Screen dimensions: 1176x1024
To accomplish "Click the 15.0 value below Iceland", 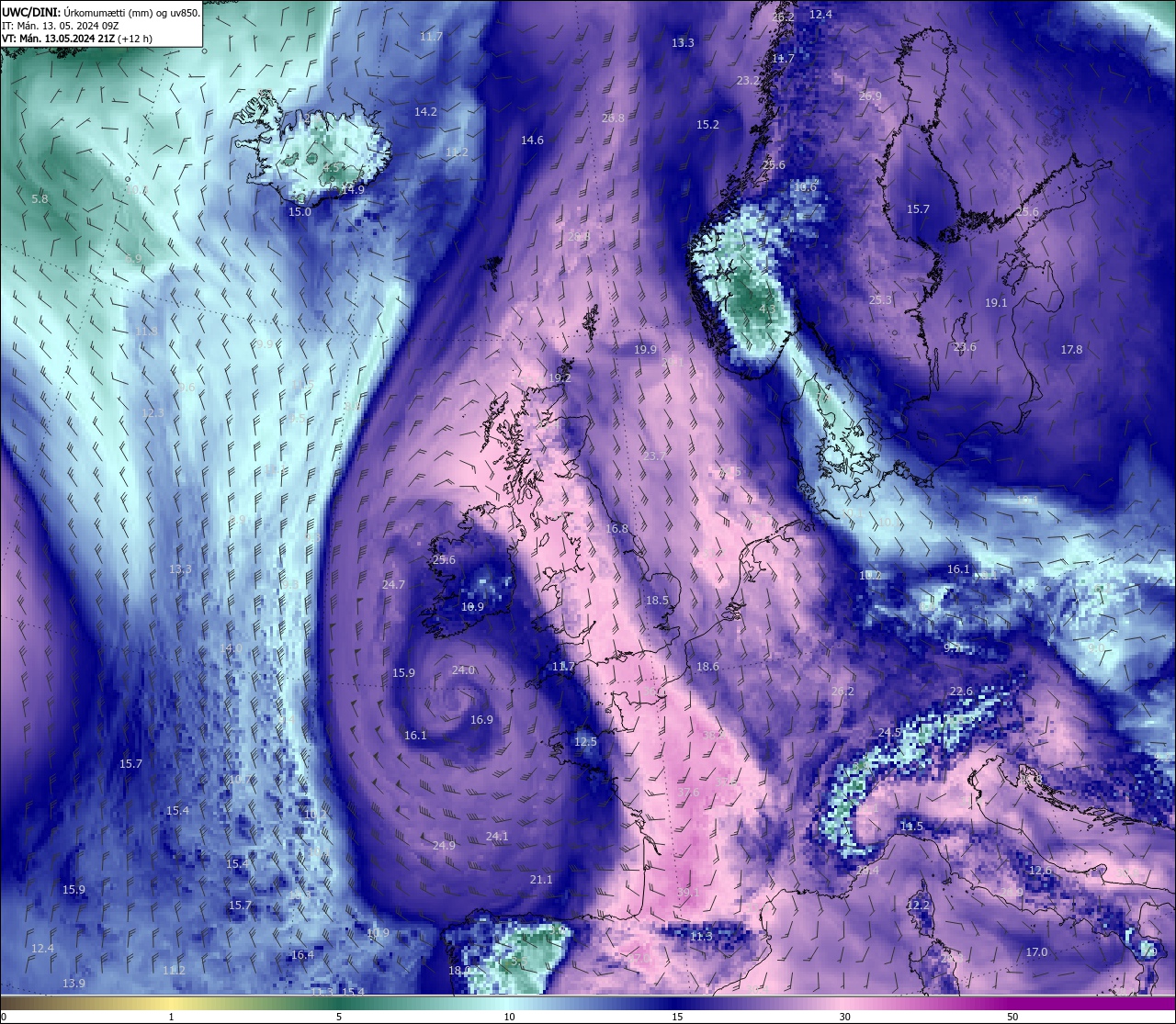I will pyautogui.click(x=300, y=211).
